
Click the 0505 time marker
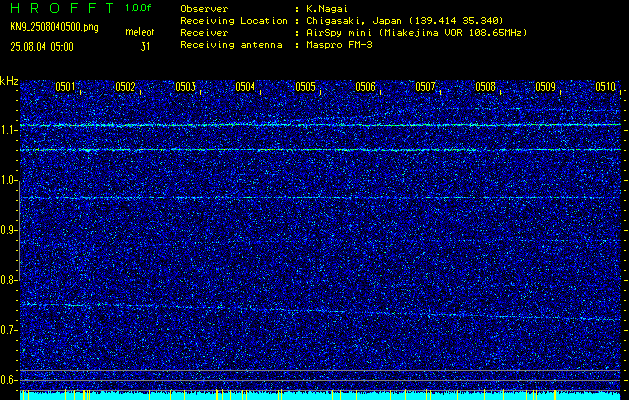tap(305, 87)
